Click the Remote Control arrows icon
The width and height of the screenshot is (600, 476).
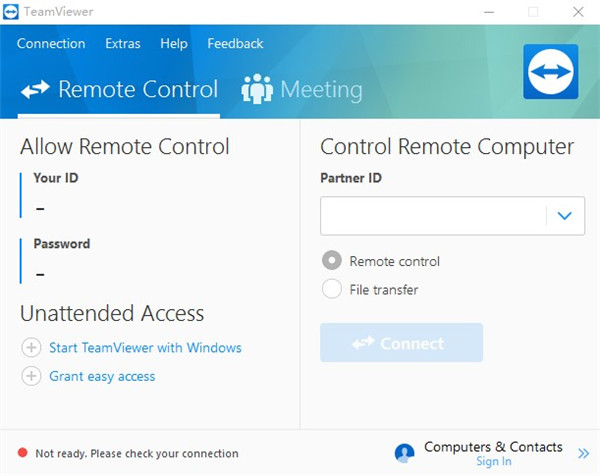[x=35, y=90]
